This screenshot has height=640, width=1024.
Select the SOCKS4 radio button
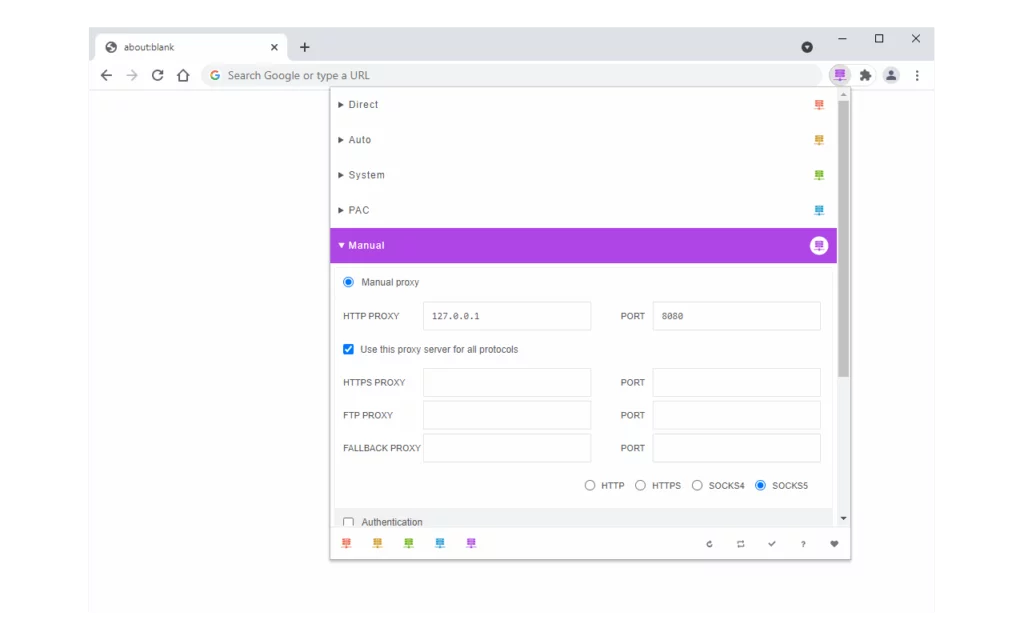tap(696, 485)
